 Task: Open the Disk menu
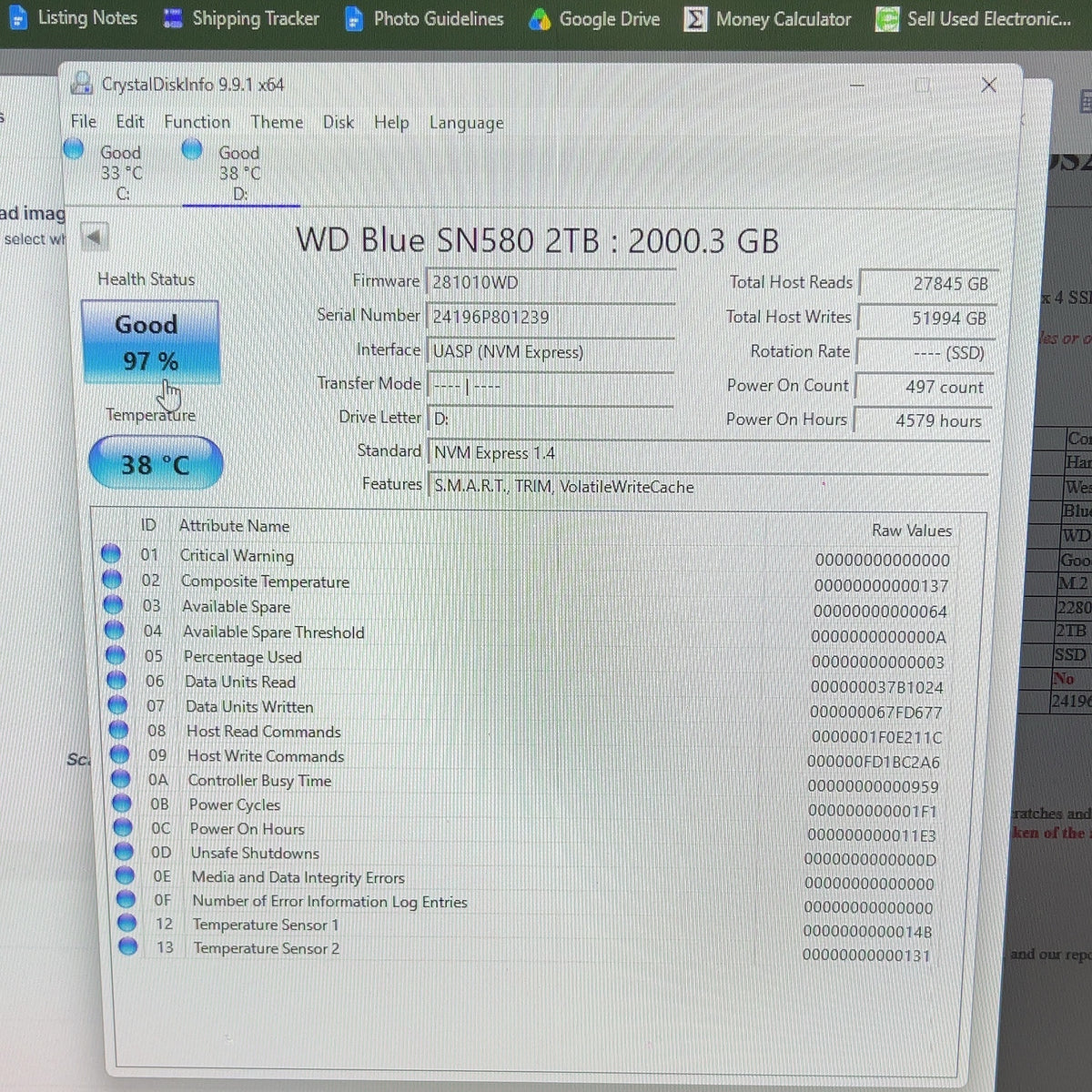click(339, 122)
